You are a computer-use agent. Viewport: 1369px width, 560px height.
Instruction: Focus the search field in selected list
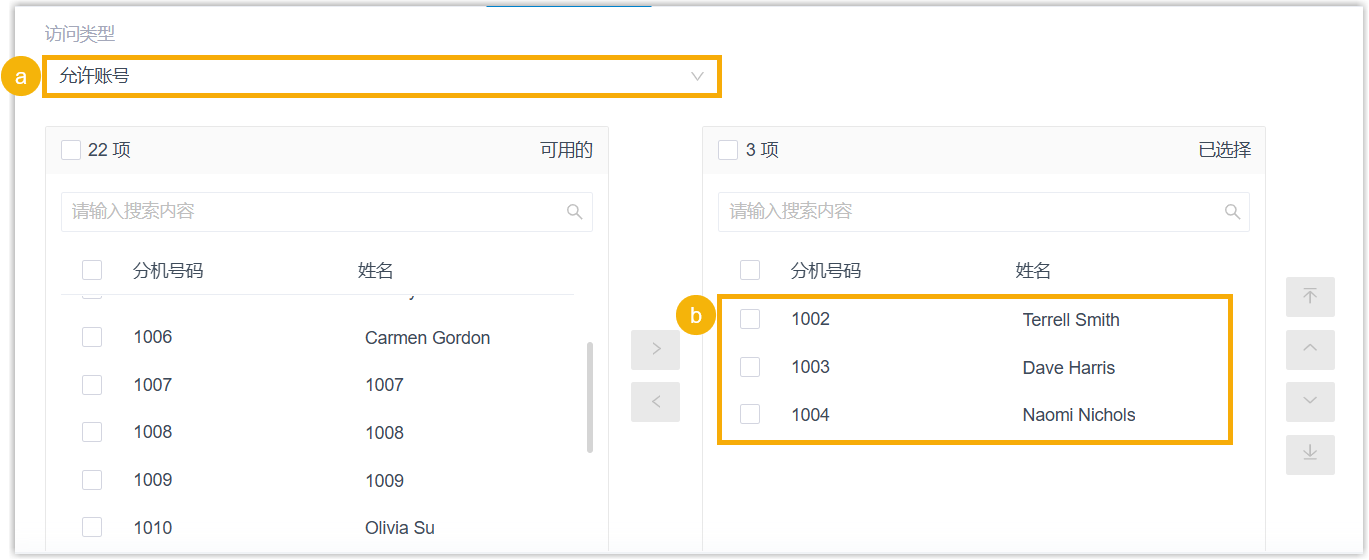[x=970, y=212]
